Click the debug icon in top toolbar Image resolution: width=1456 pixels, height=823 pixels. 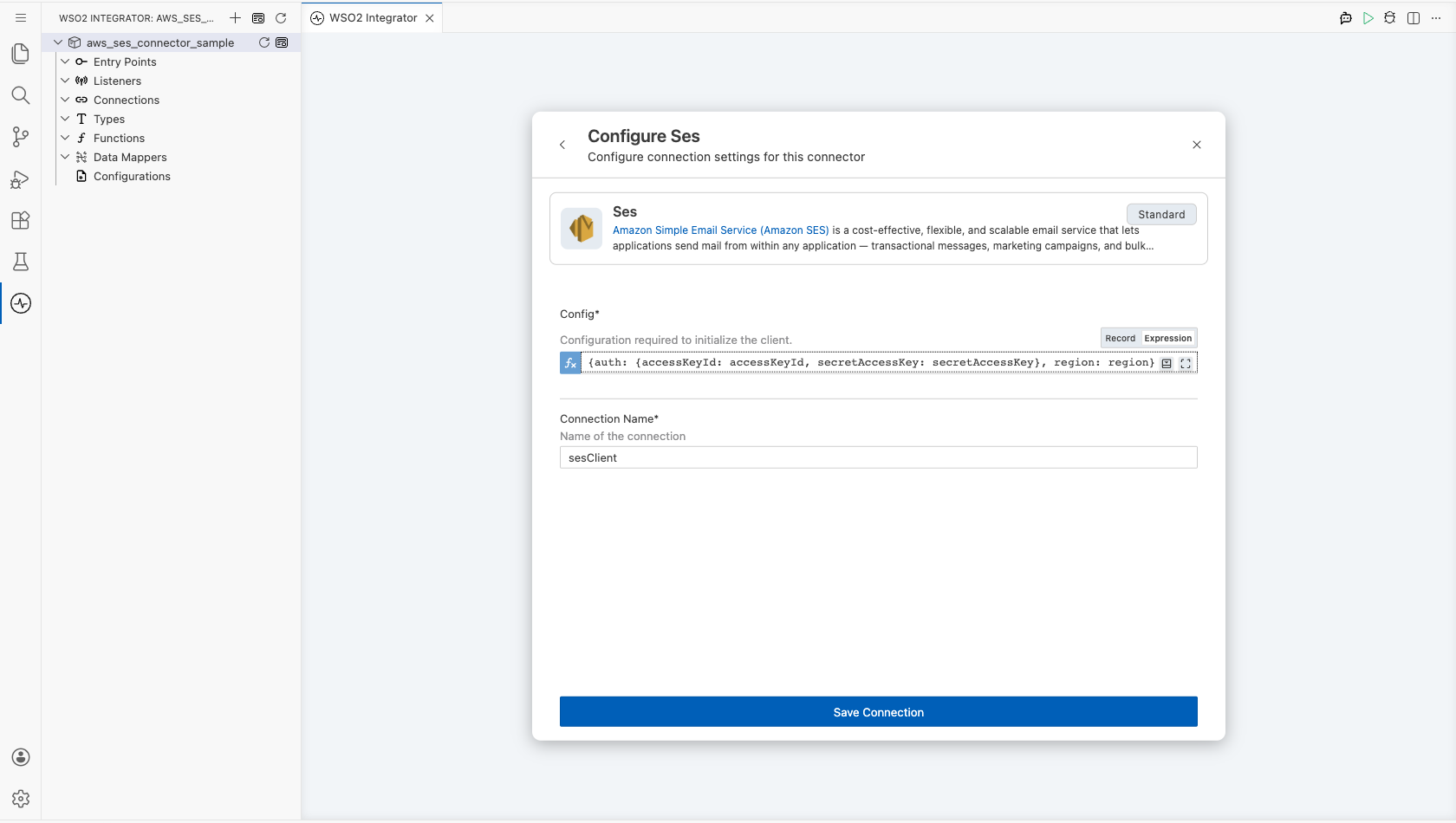(1390, 17)
